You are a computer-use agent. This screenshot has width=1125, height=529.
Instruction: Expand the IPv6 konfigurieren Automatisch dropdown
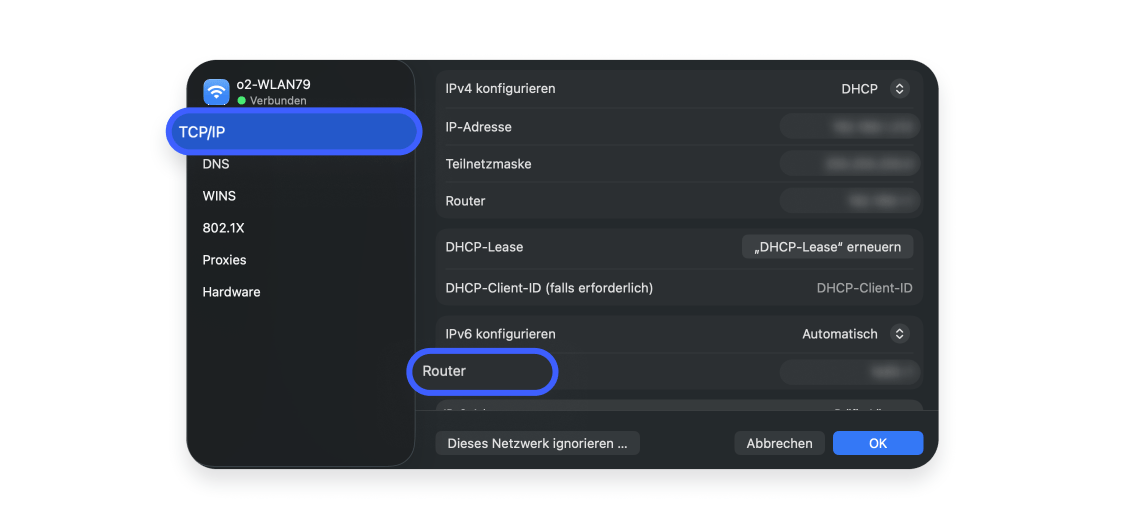(x=855, y=334)
